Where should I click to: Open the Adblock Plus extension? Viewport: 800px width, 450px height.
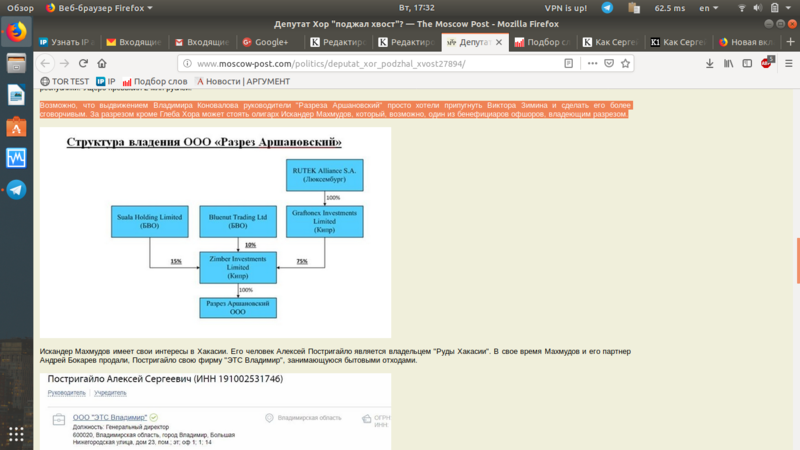(x=766, y=63)
